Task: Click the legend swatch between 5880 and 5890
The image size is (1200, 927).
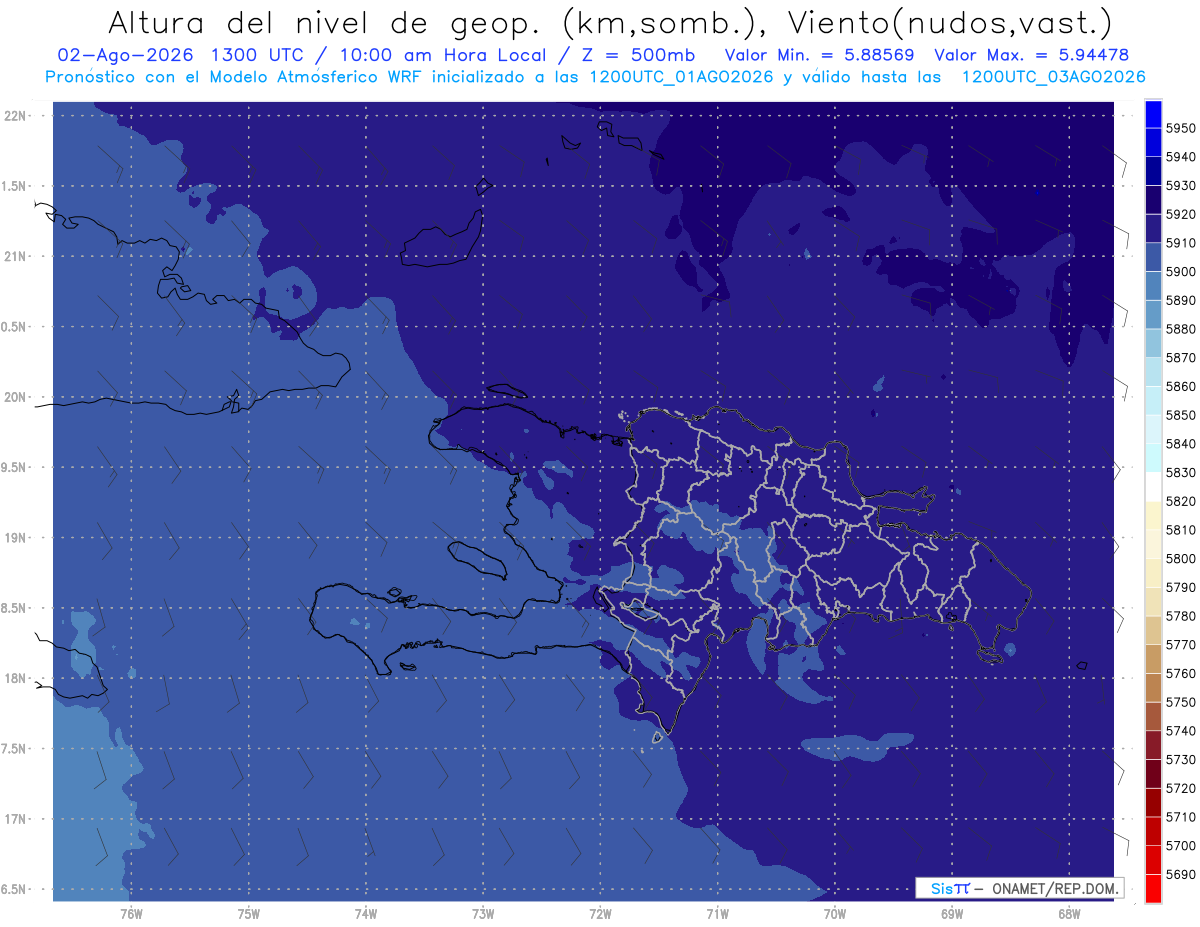Action: (1153, 314)
